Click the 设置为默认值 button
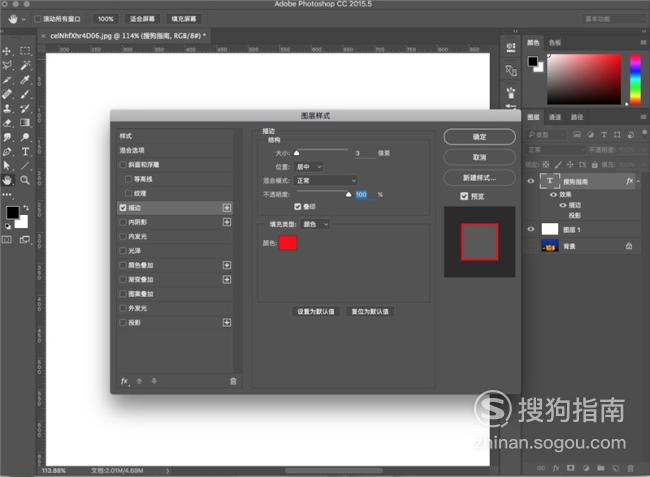 [x=316, y=311]
